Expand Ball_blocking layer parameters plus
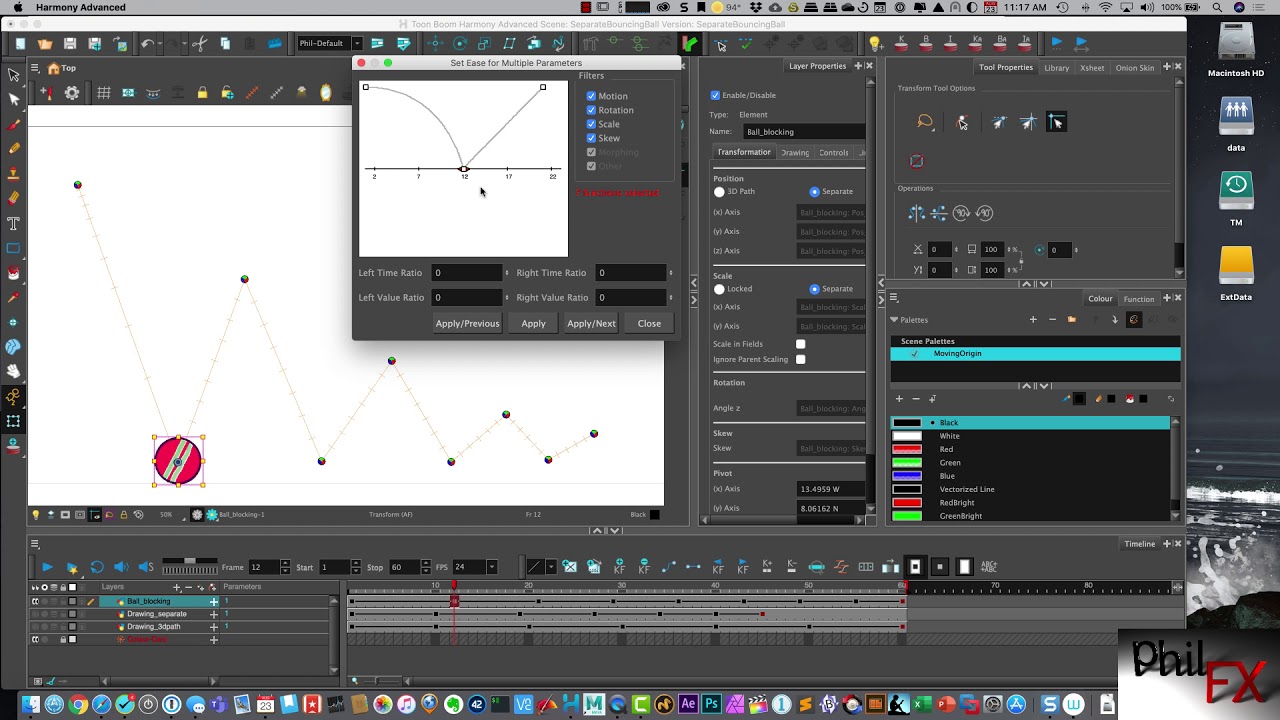1280x720 pixels. [213, 601]
